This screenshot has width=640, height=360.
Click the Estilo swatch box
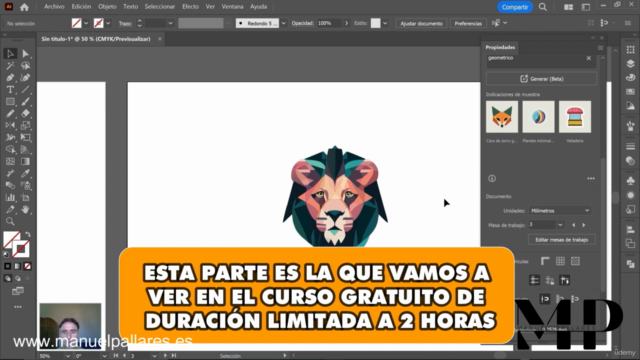click(x=376, y=23)
